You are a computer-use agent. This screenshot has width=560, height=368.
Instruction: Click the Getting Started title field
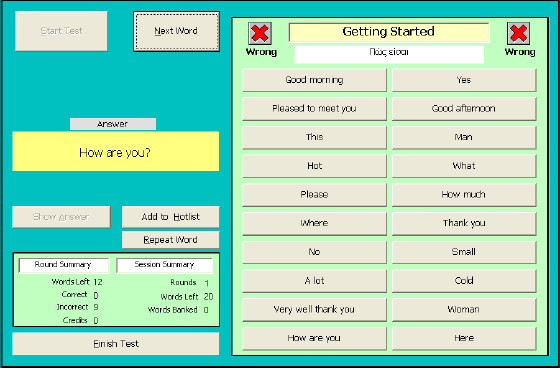(x=389, y=32)
